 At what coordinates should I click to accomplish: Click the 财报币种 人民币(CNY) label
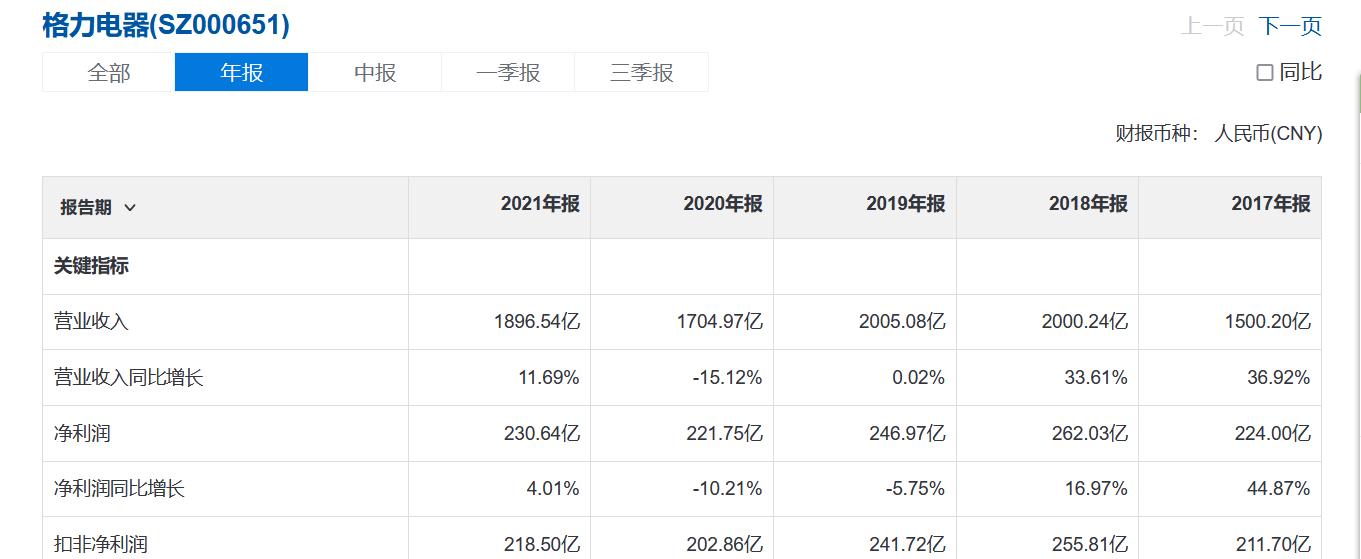pyautogui.click(x=1219, y=133)
